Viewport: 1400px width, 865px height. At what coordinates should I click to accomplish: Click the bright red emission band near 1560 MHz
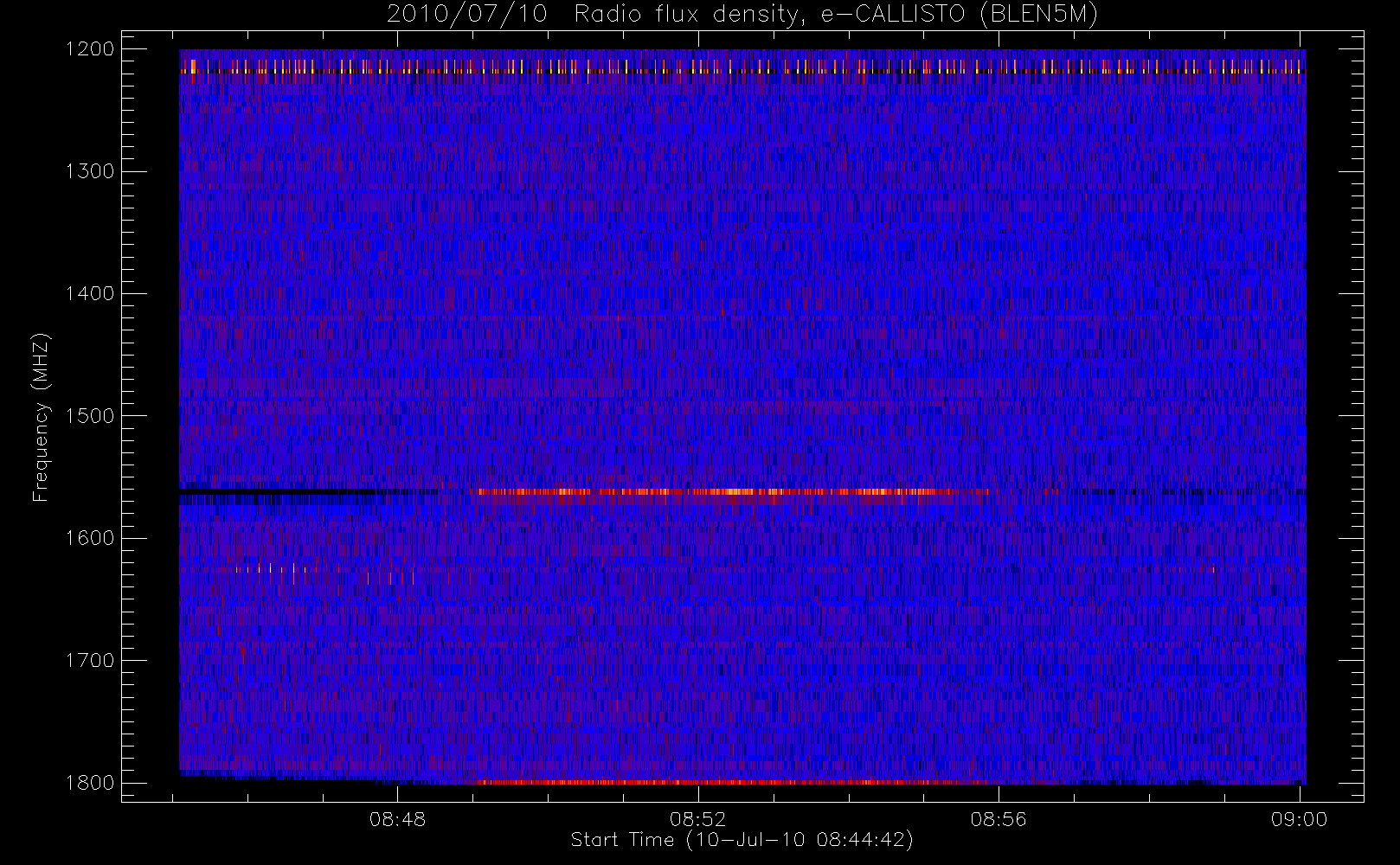pyautogui.click(x=733, y=493)
